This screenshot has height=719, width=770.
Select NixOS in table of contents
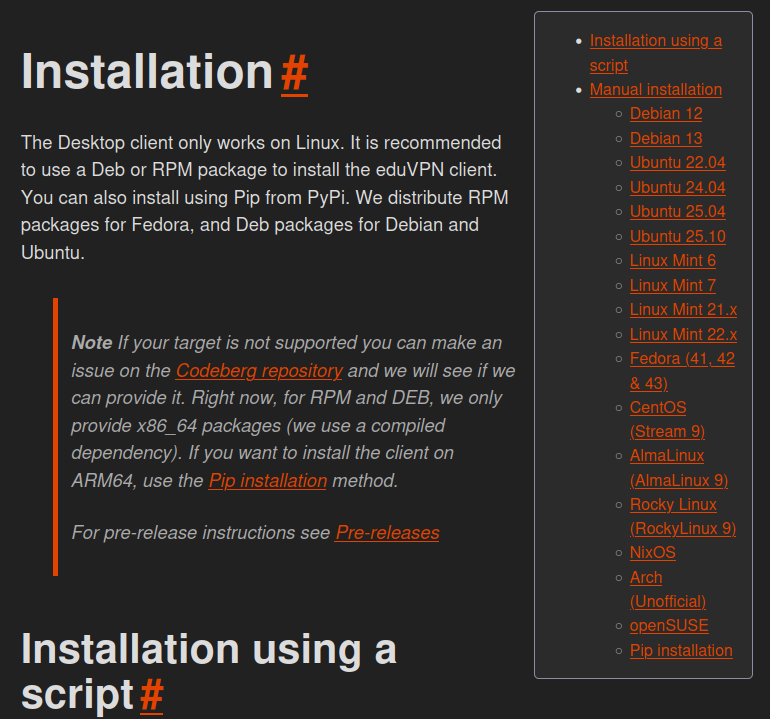652,553
